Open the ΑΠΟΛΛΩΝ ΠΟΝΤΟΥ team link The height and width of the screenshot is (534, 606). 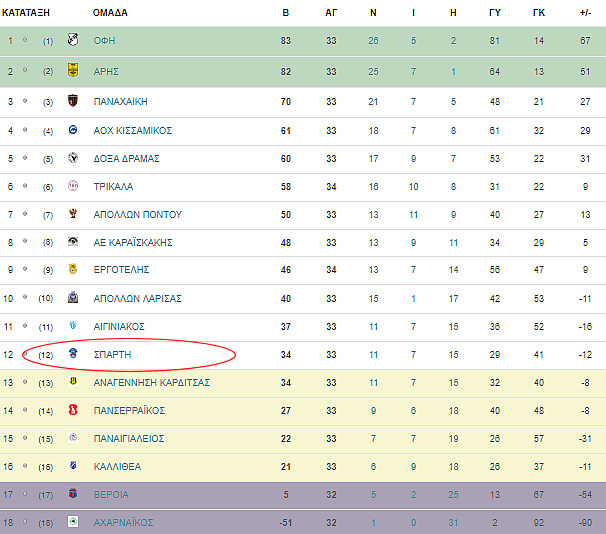(138, 214)
